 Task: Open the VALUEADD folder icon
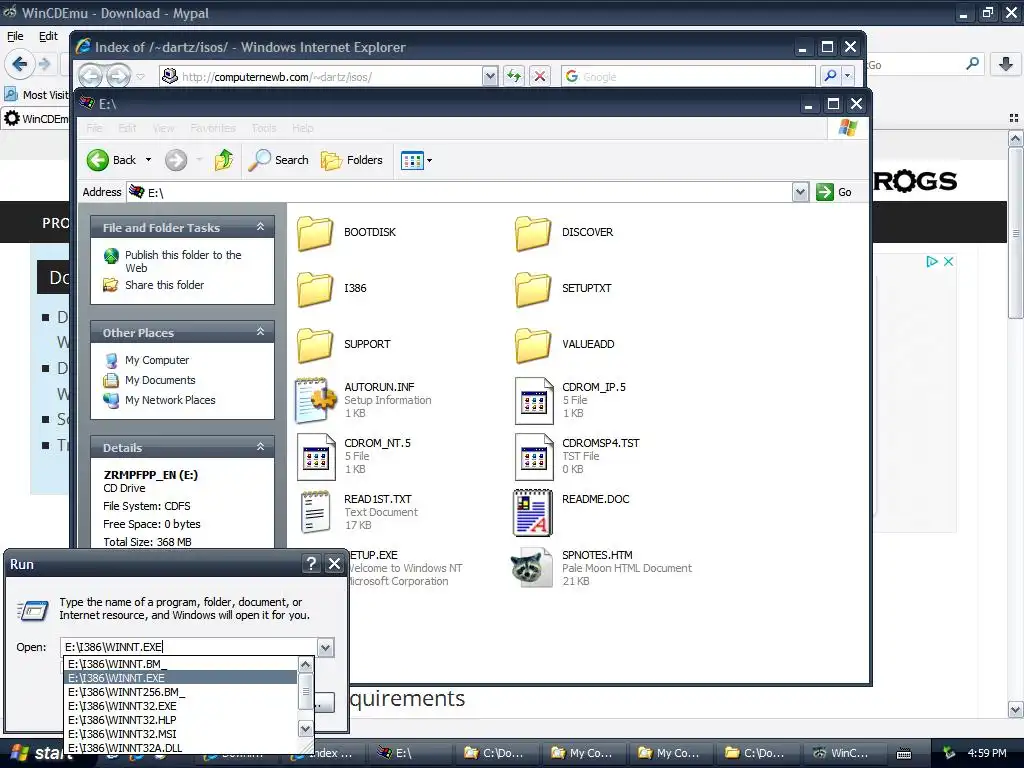coord(533,345)
